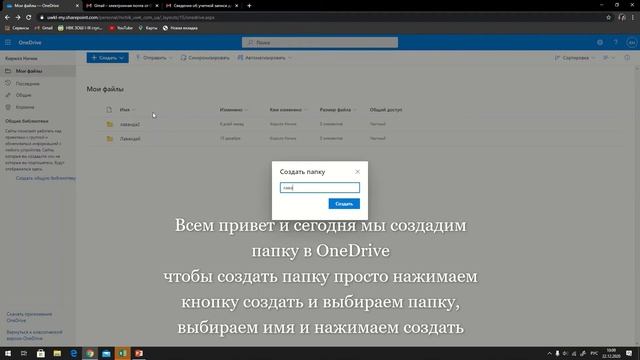Open OneDrive settings gear icon
Screen dimensions: 640x360
pos(600,42)
